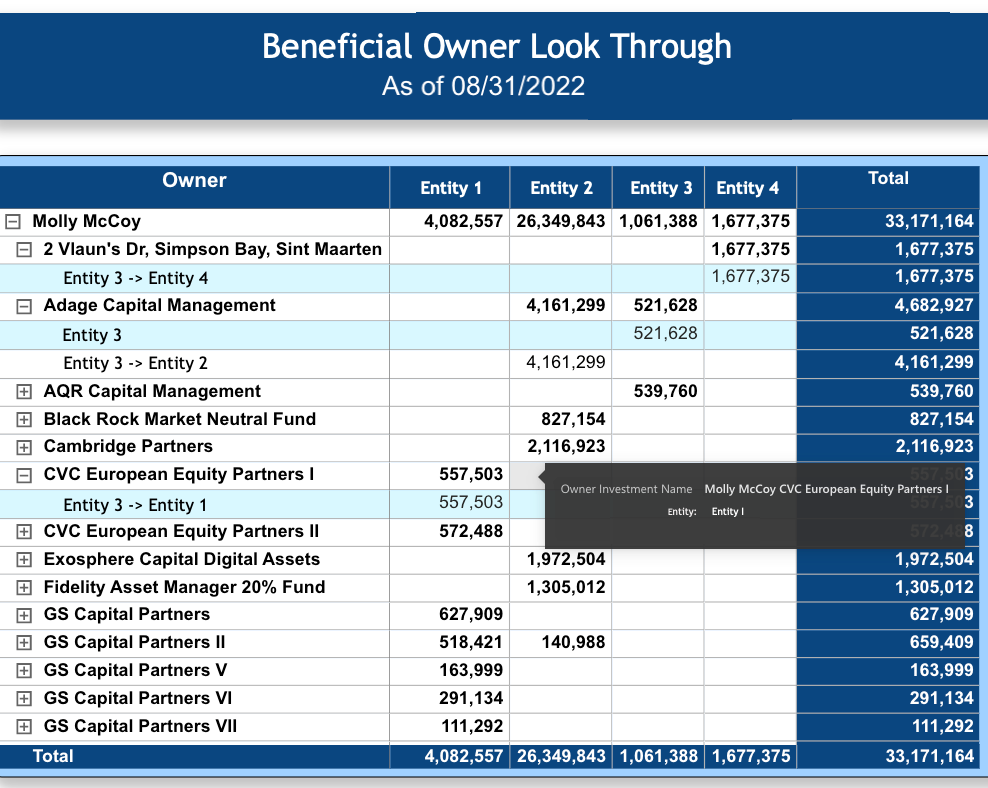This screenshot has width=988, height=788.
Task: Expand the GS Capital Partners row totaling 627,909
Action: [24, 615]
